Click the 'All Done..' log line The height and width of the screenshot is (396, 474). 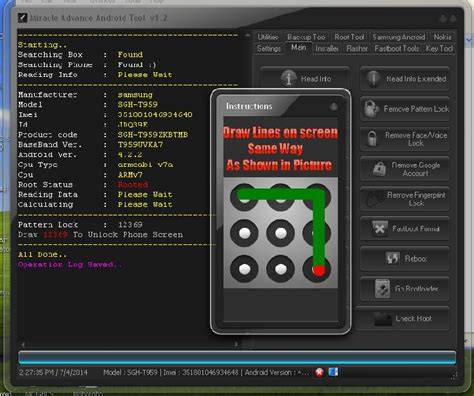pyautogui.click(x=42, y=255)
